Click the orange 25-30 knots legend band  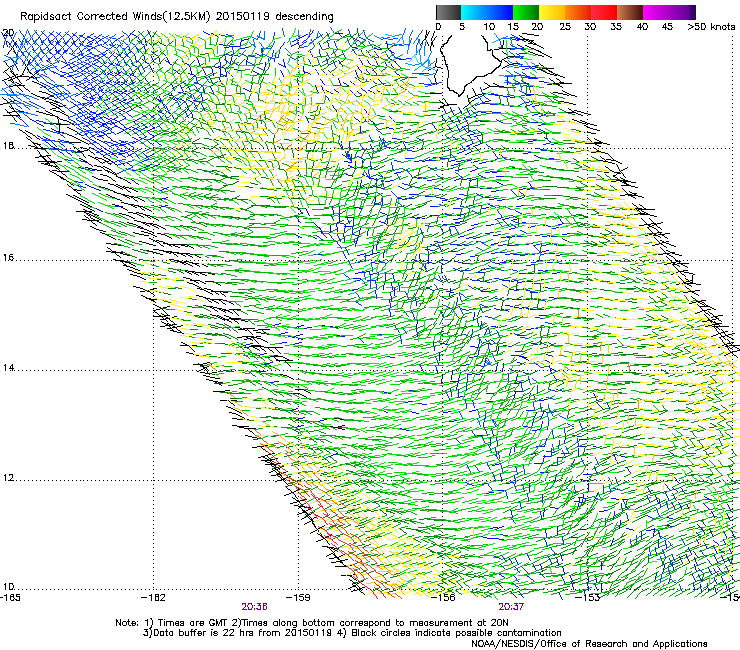pos(578,12)
